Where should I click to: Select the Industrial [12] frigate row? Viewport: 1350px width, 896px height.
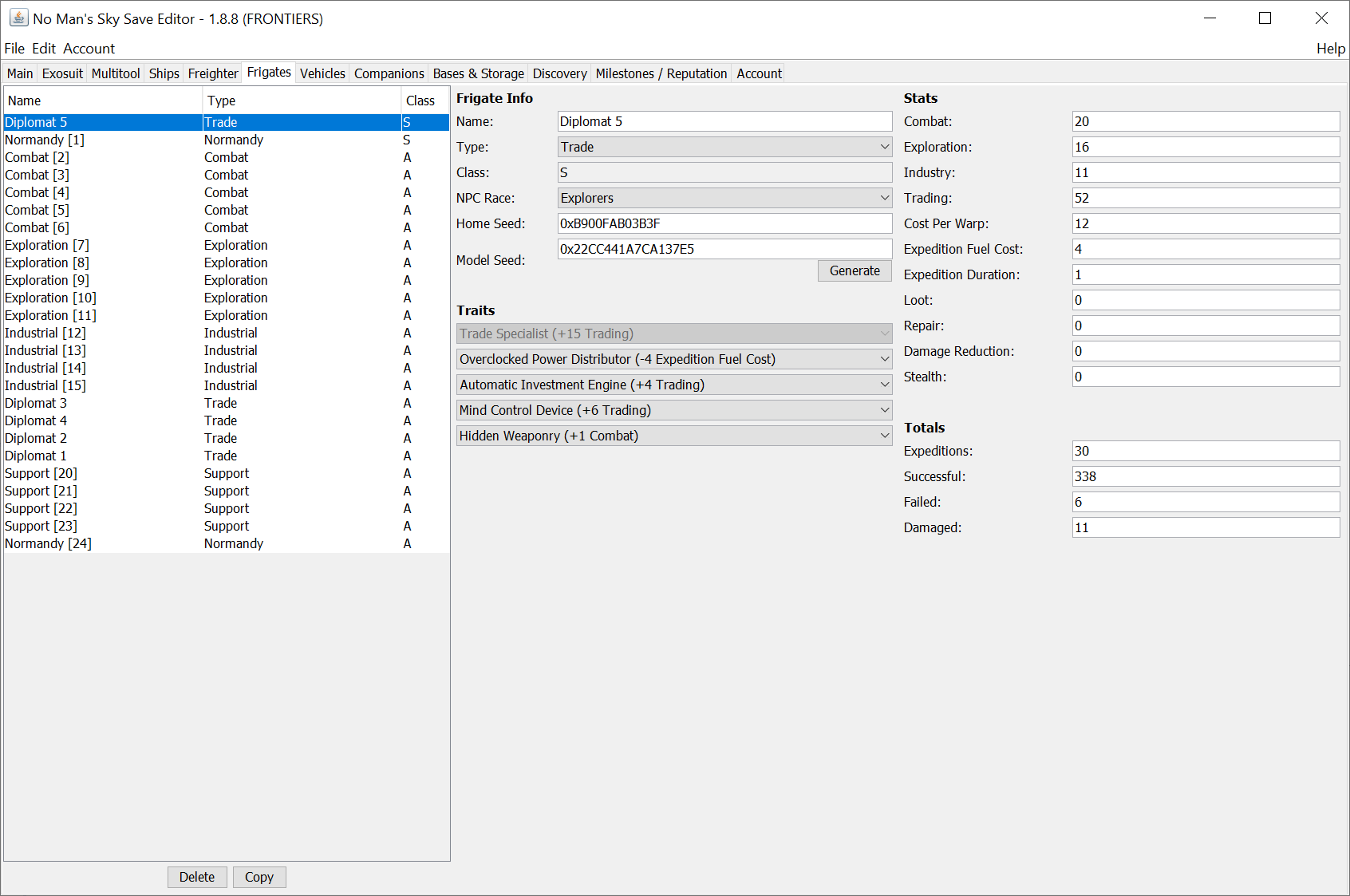point(227,333)
